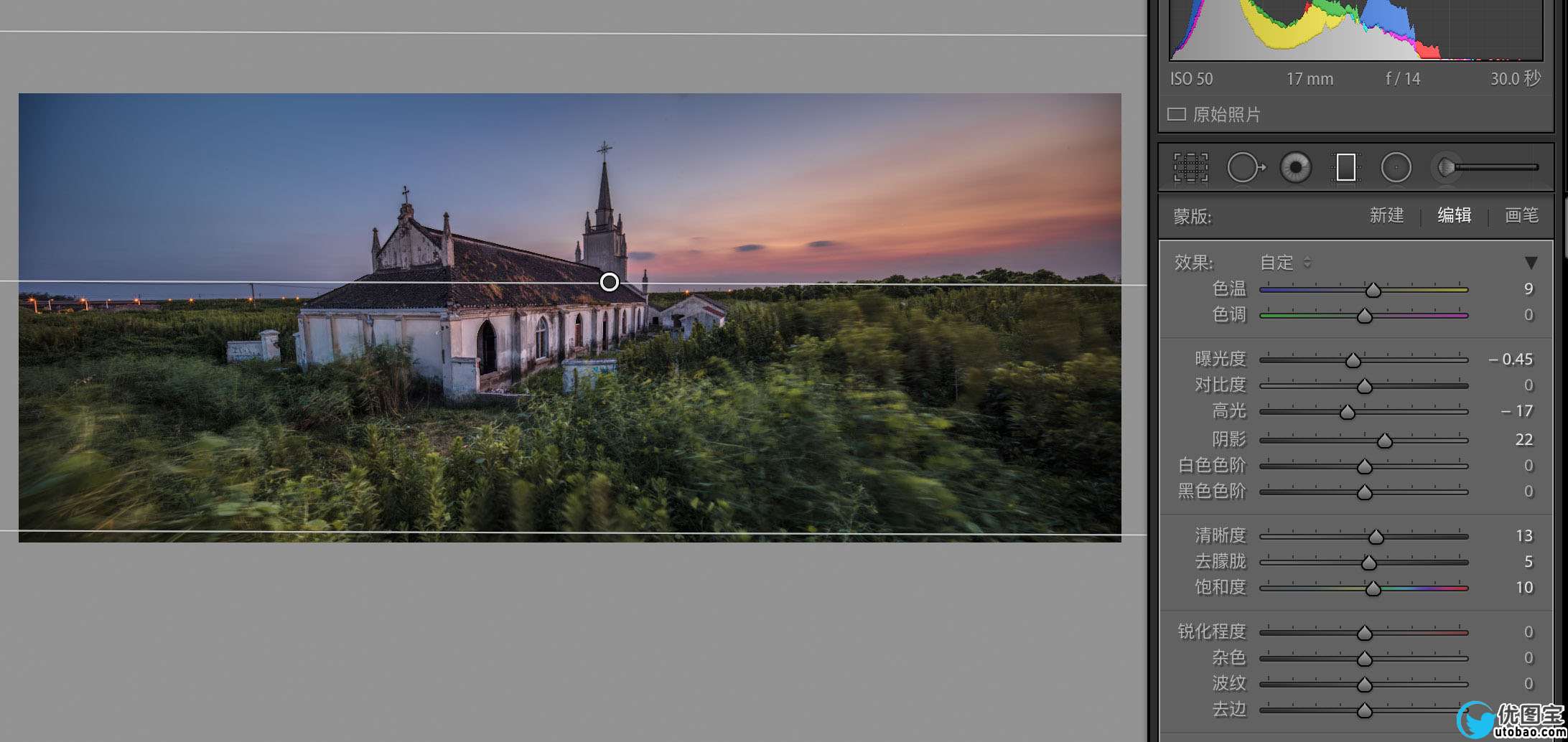Switch mask mode to 编辑
The width and height of the screenshot is (1568, 742).
tap(1454, 215)
